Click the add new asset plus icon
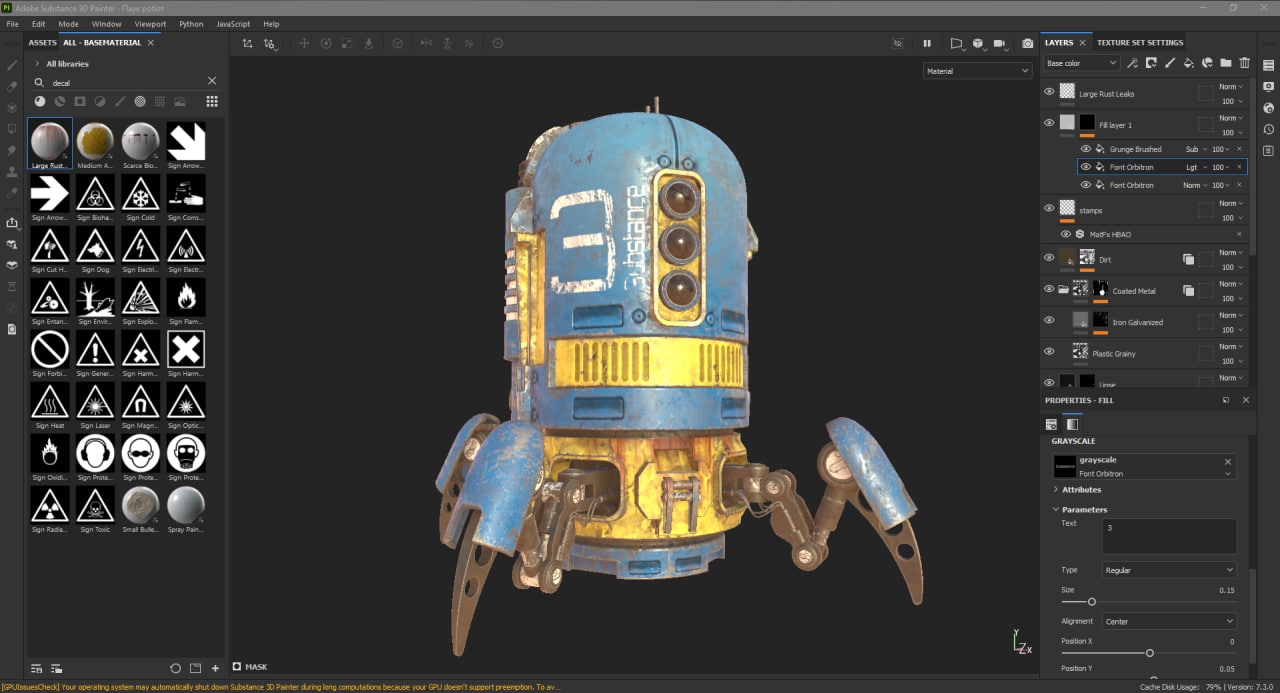 pyautogui.click(x=215, y=668)
